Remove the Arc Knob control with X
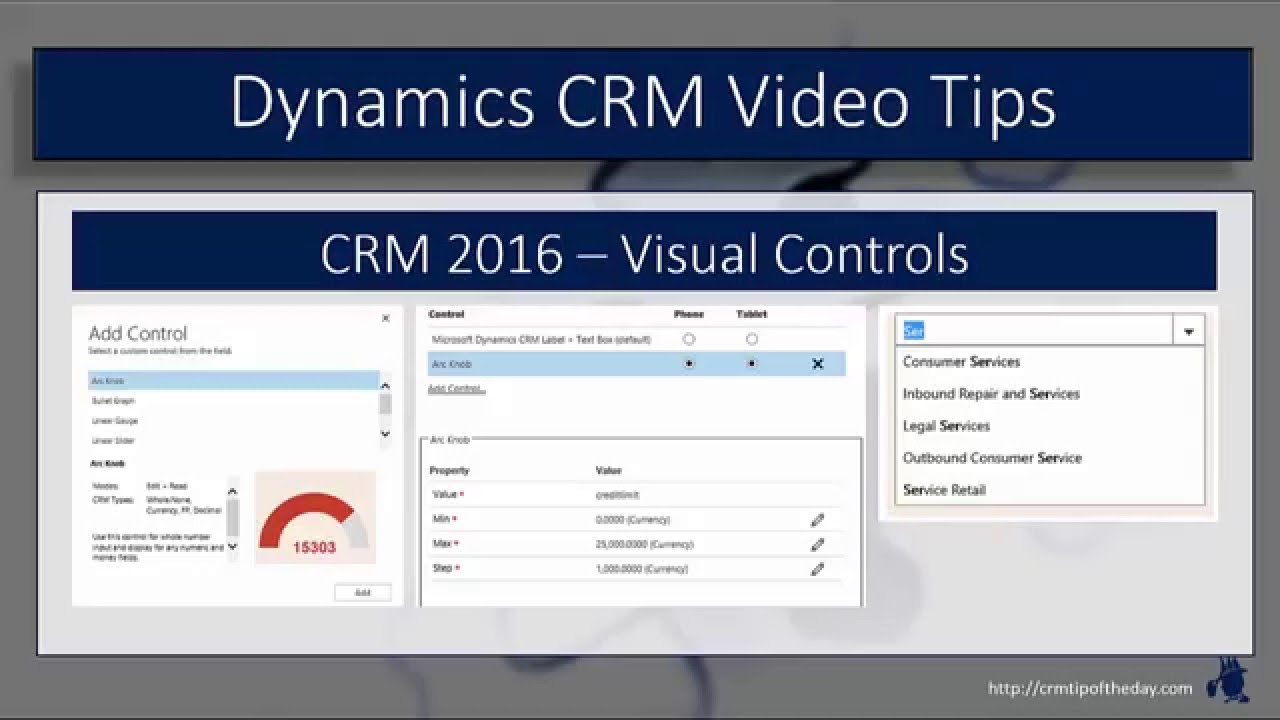1280x720 pixels. click(x=817, y=364)
